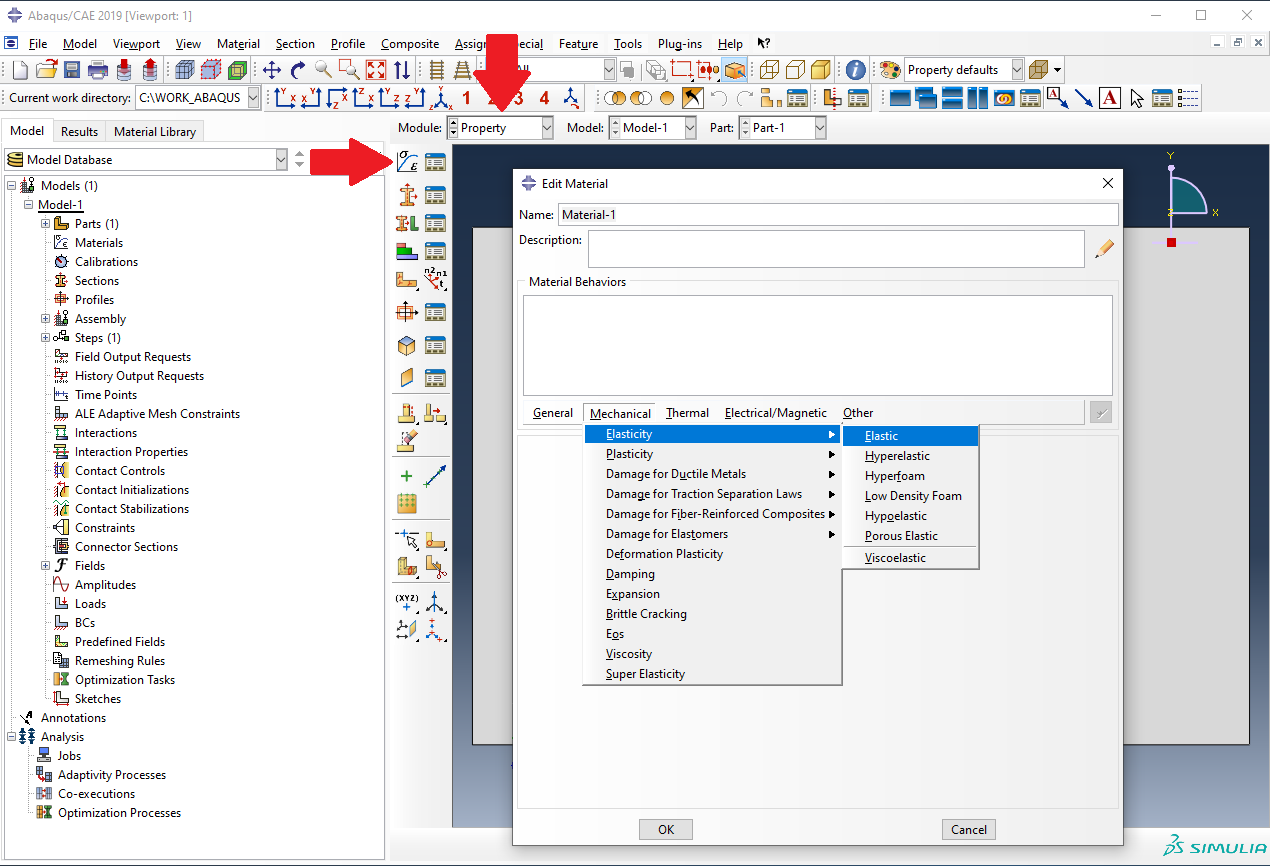Collapse the Model-1 tree node
This screenshot has width=1270, height=866.
click(x=29, y=205)
